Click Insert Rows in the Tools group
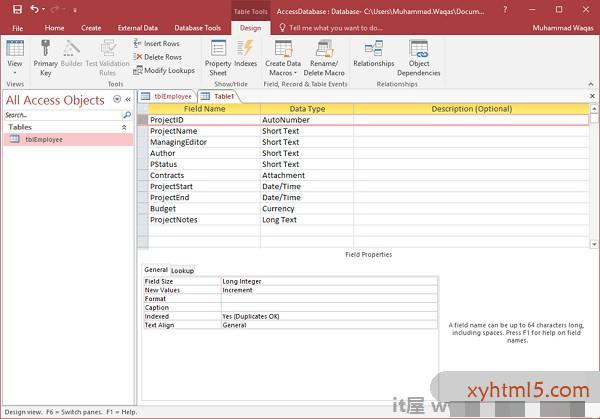This screenshot has height=419, width=600. tap(157, 44)
